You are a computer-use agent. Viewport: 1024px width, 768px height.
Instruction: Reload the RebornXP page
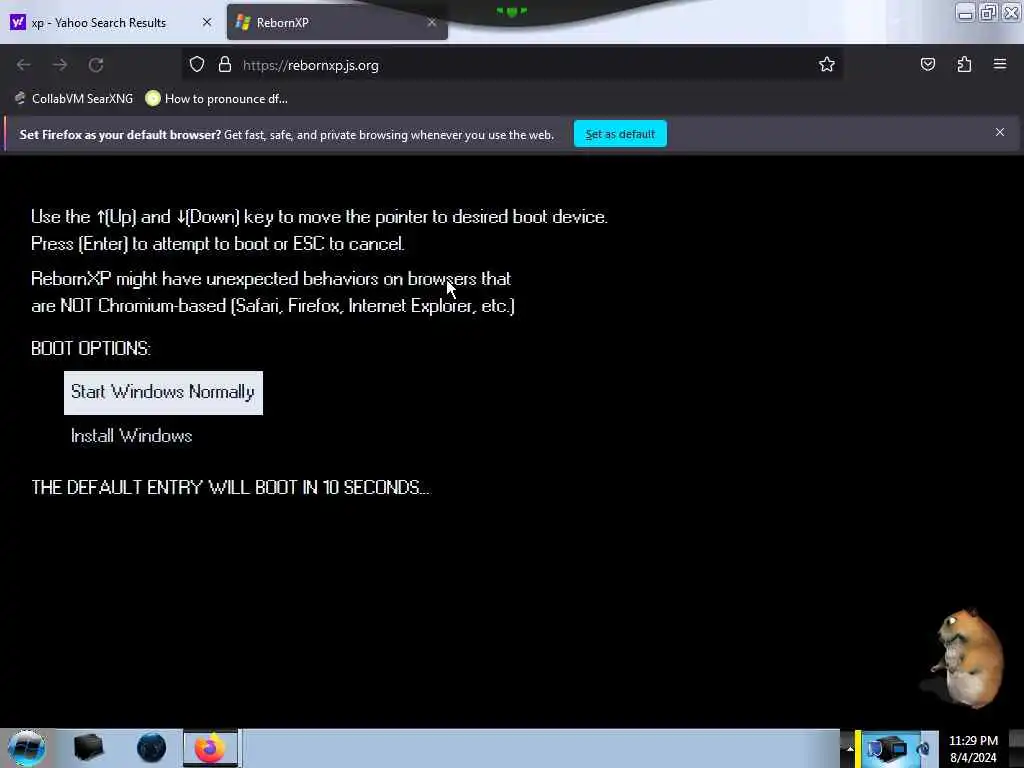tap(96, 65)
